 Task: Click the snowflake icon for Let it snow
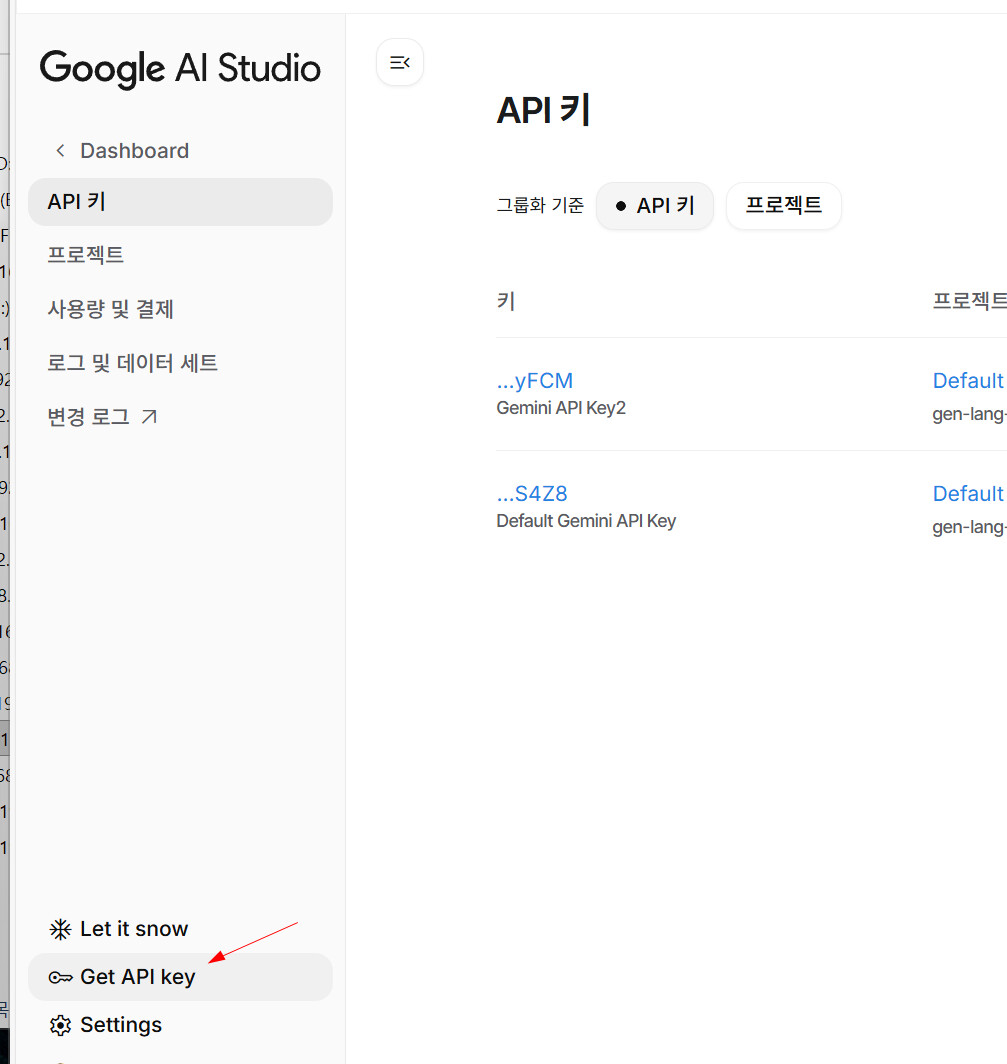point(61,929)
